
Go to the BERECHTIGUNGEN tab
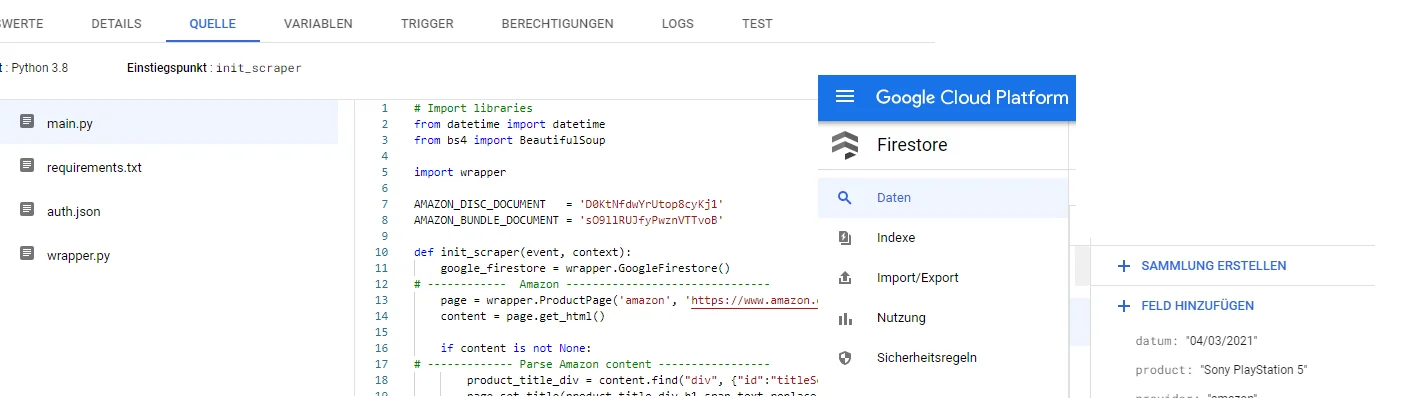point(558,23)
